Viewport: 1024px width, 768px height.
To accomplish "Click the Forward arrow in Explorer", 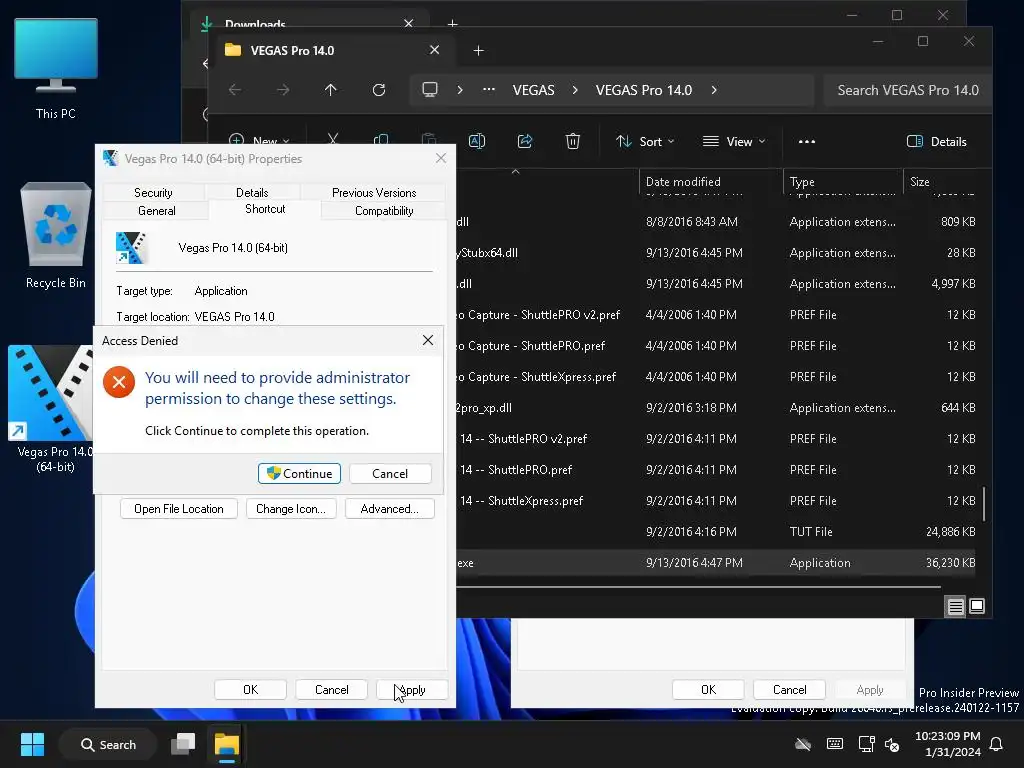I will (283, 90).
